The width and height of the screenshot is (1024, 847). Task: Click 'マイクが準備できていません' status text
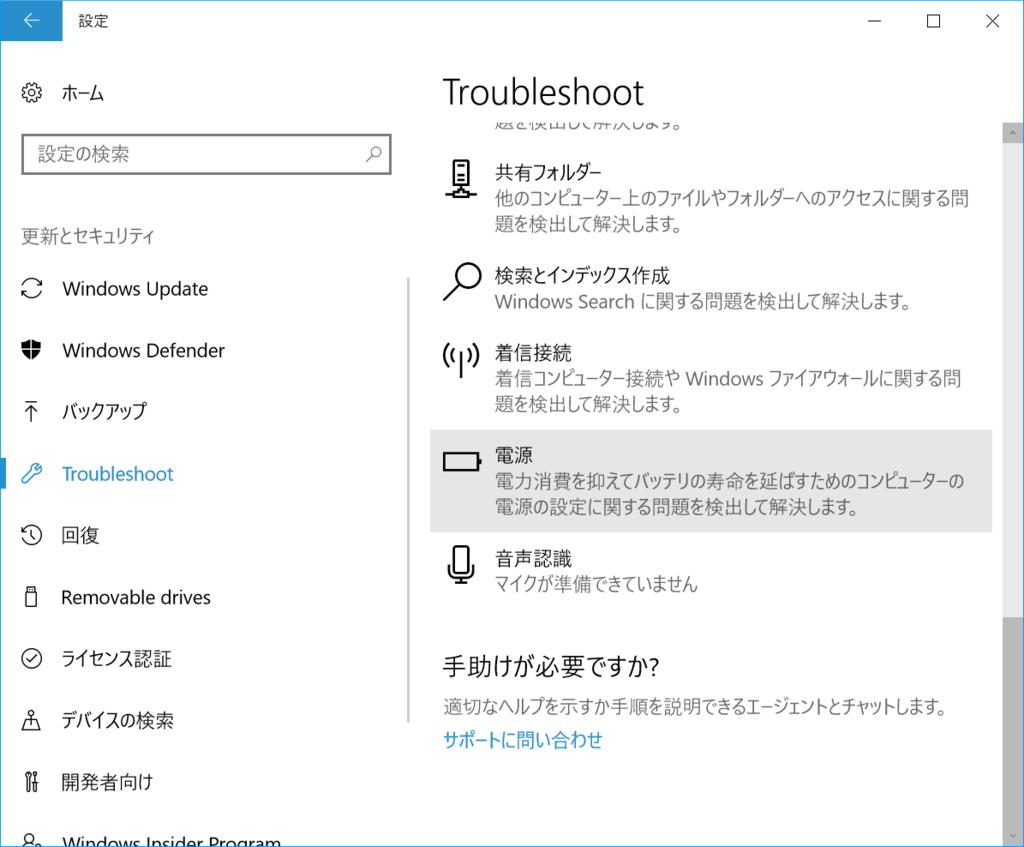[x=596, y=584]
